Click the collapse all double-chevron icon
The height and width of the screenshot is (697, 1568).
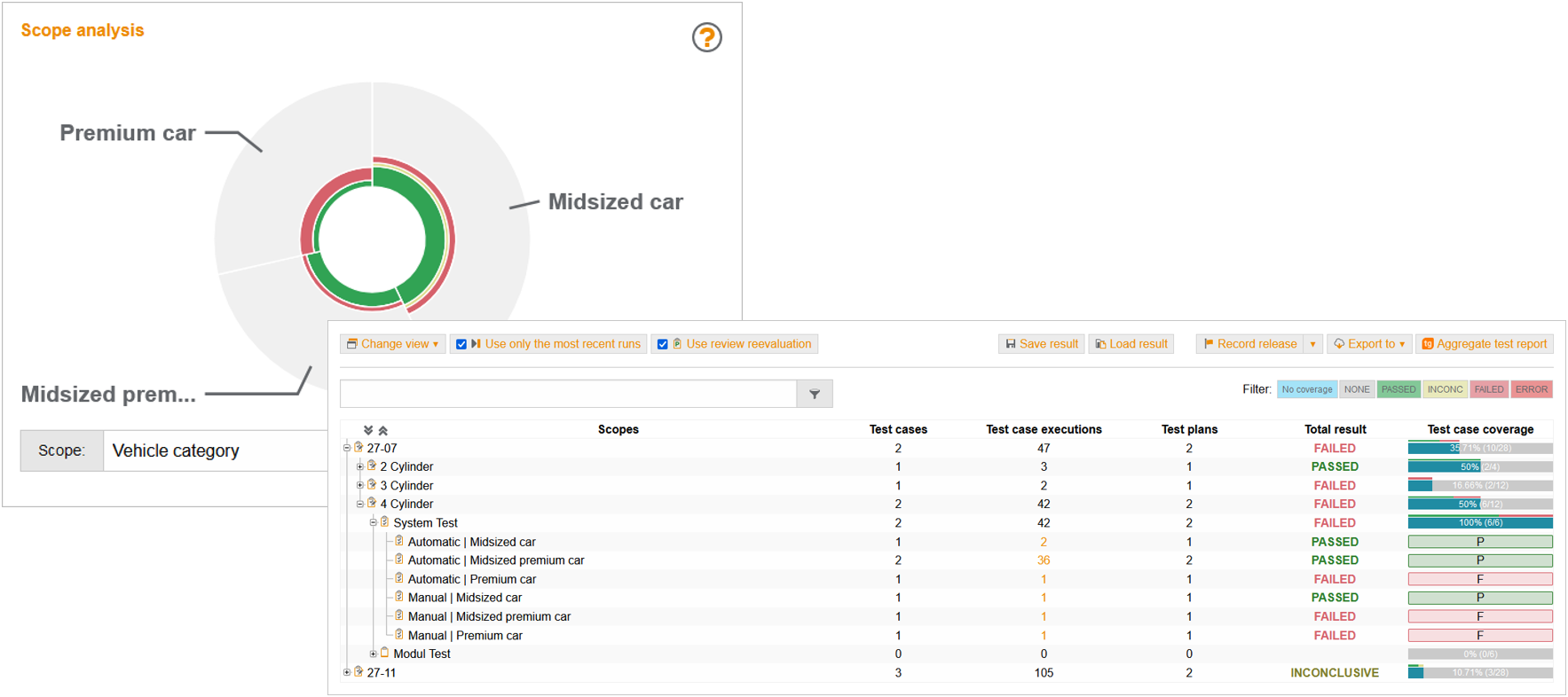pyautogui.click(x=383, y=430)
